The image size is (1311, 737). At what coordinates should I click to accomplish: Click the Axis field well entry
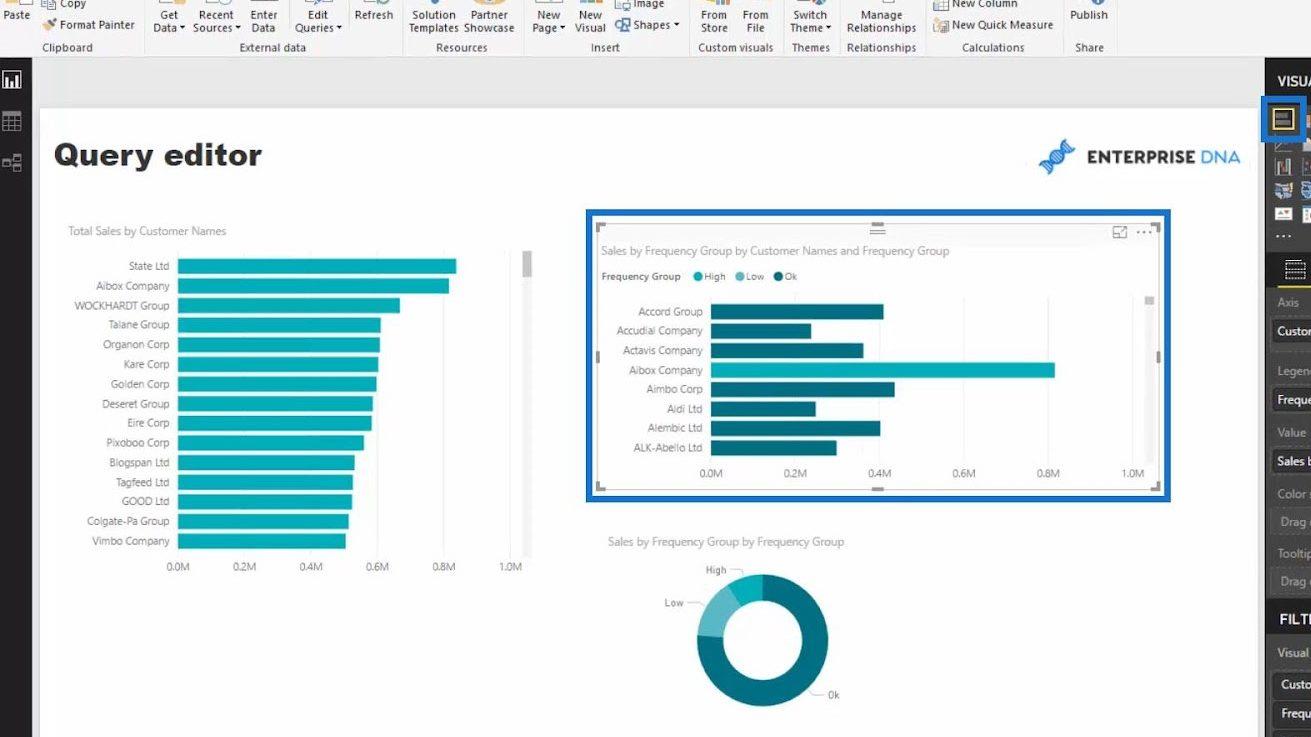1292,331
